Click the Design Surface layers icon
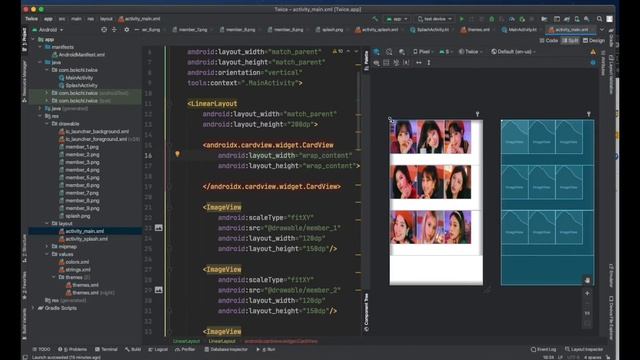The width and height of the screenshot is (640, 360). pos(376,52)
